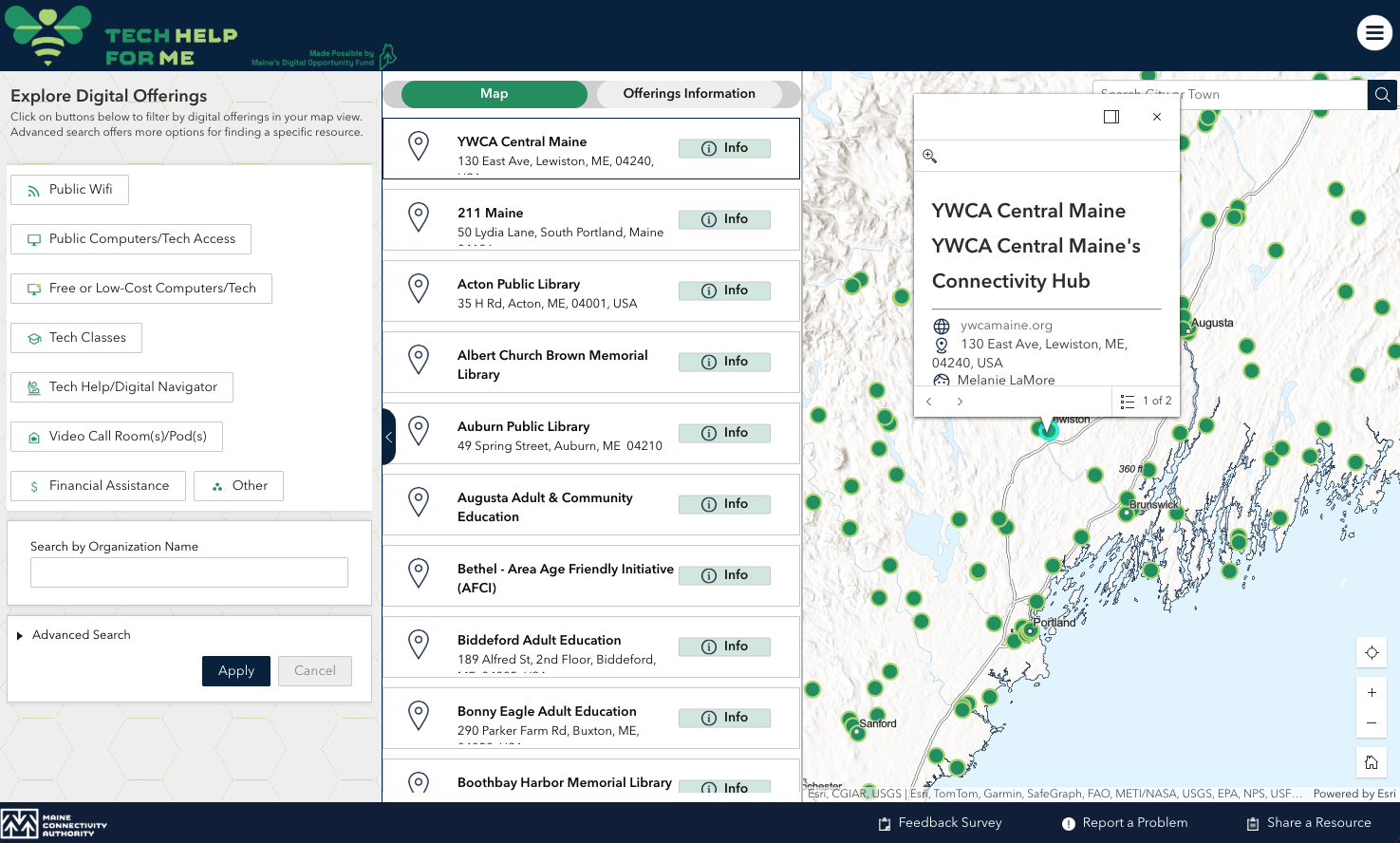Zoom in on the map
The image size is (1400, 843).
[1372, 693]
